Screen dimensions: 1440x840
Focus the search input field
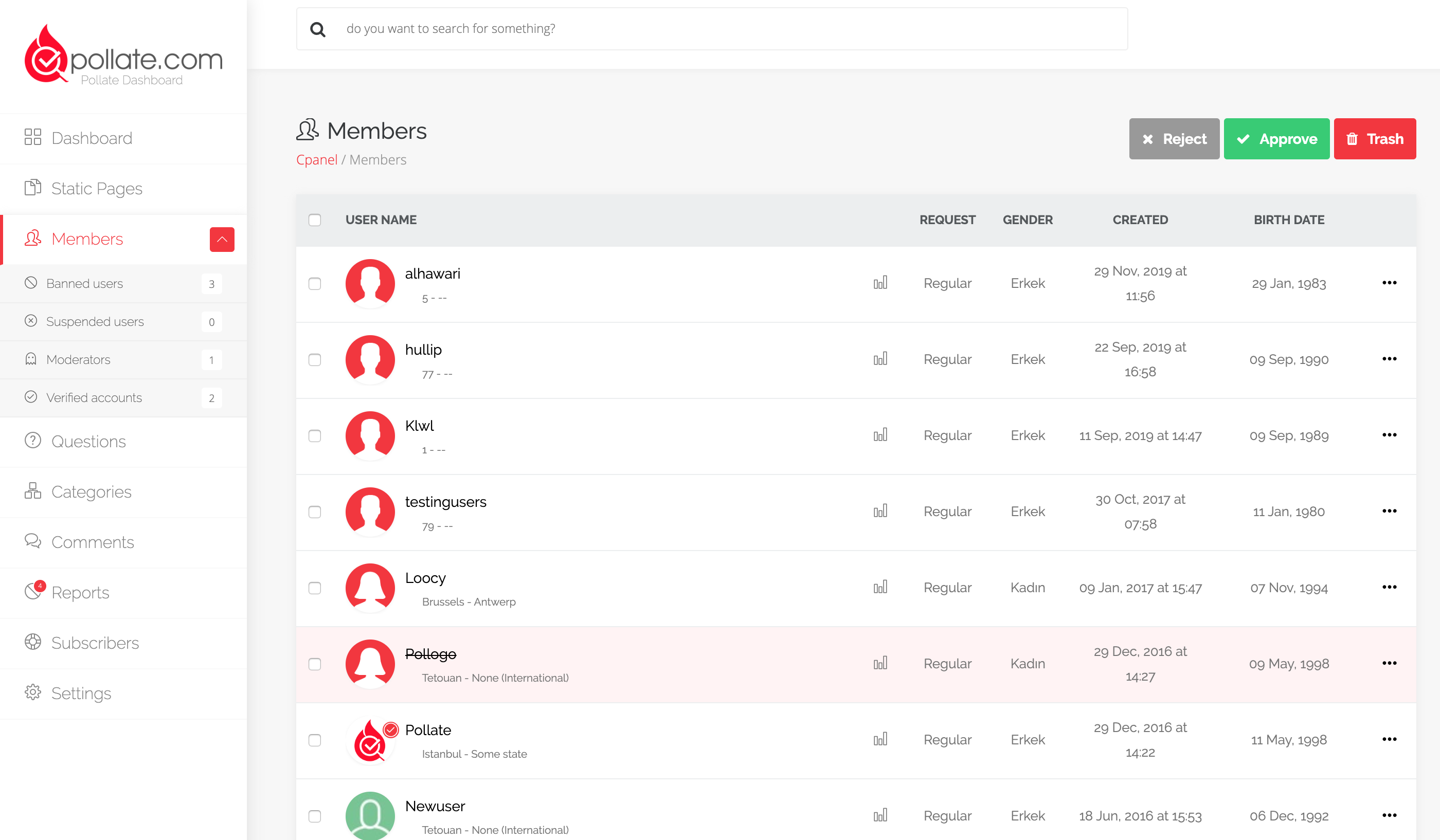[726, 29]
